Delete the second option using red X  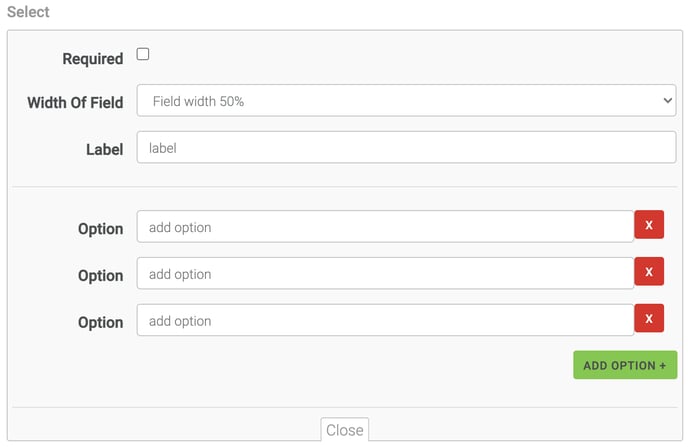click(x=649, y=271)
